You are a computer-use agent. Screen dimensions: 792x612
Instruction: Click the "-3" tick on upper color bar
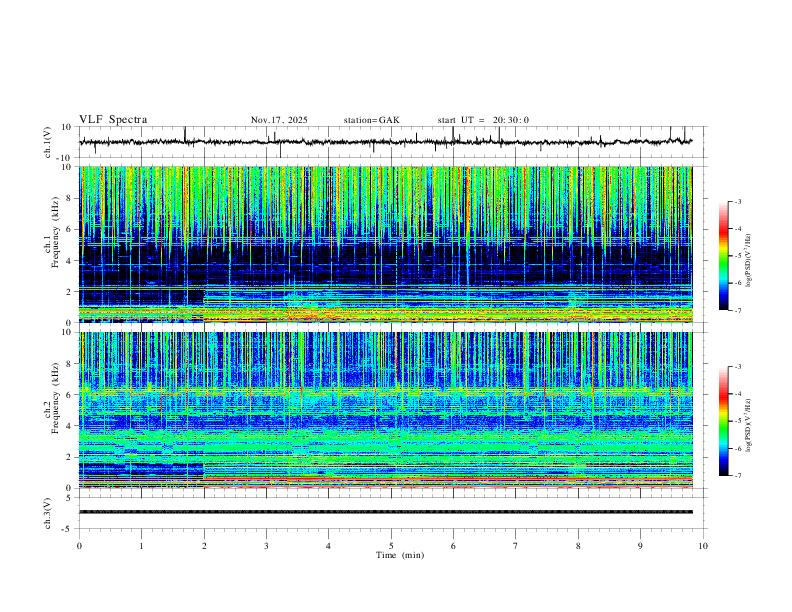pos(737,201)
